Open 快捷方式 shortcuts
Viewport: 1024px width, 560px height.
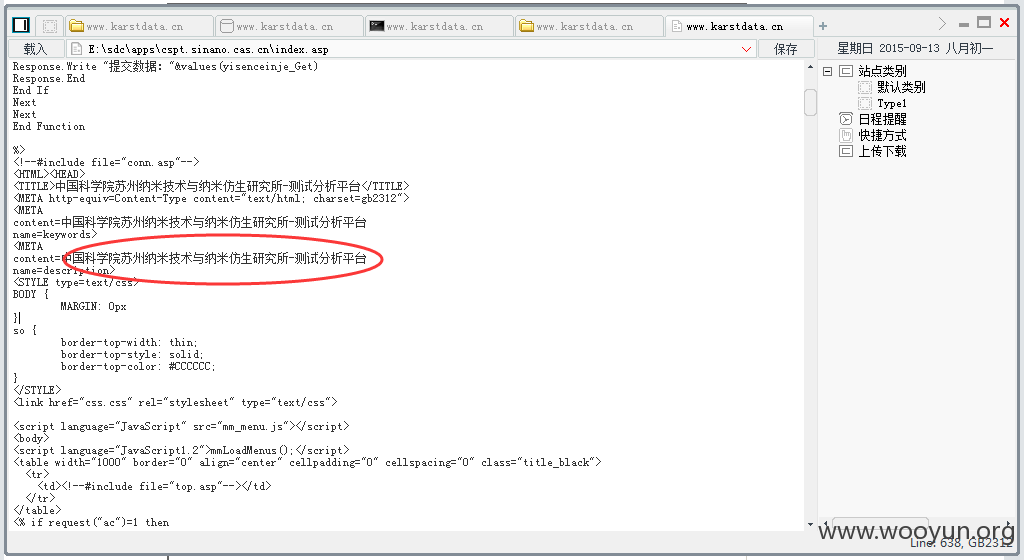[x=882, y=135]
